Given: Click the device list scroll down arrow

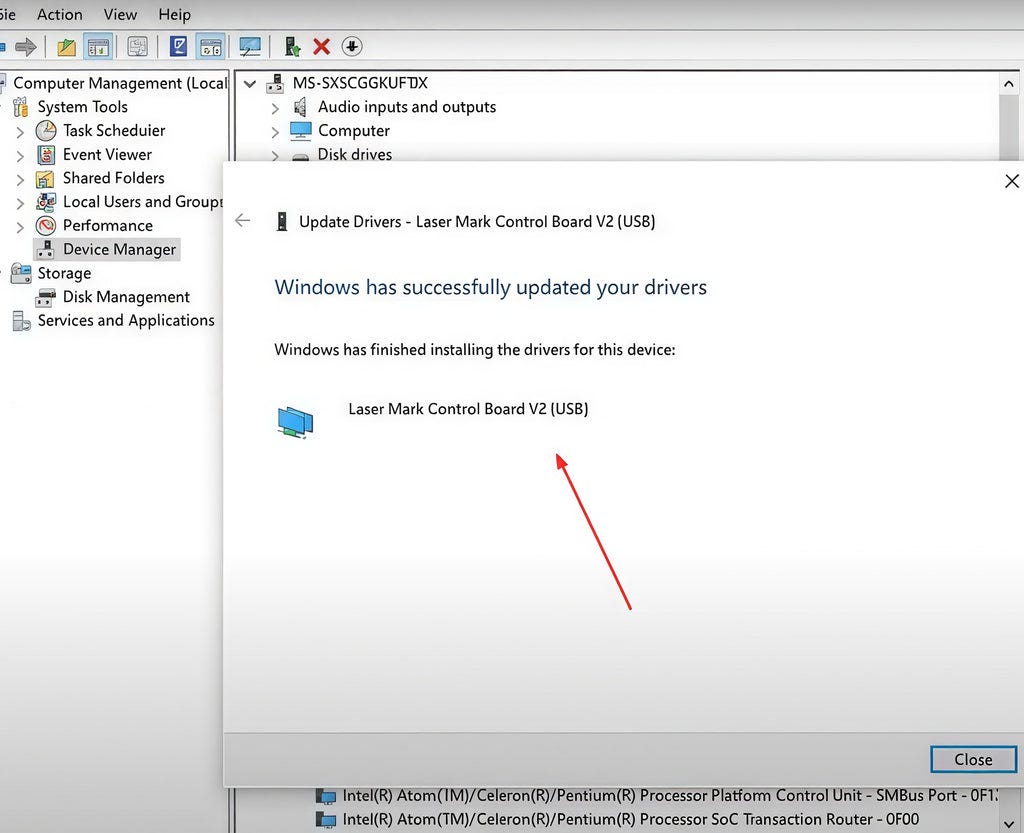Looking at the screenshot, I should coord(1008,824).
